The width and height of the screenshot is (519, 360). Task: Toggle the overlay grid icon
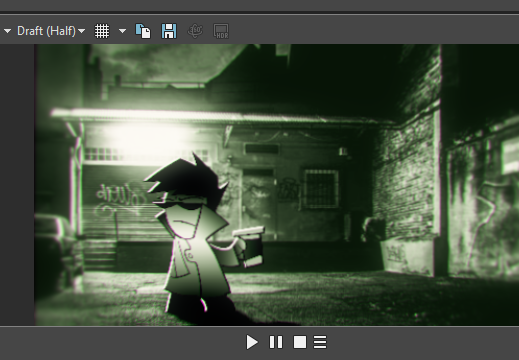coord(102,31)
